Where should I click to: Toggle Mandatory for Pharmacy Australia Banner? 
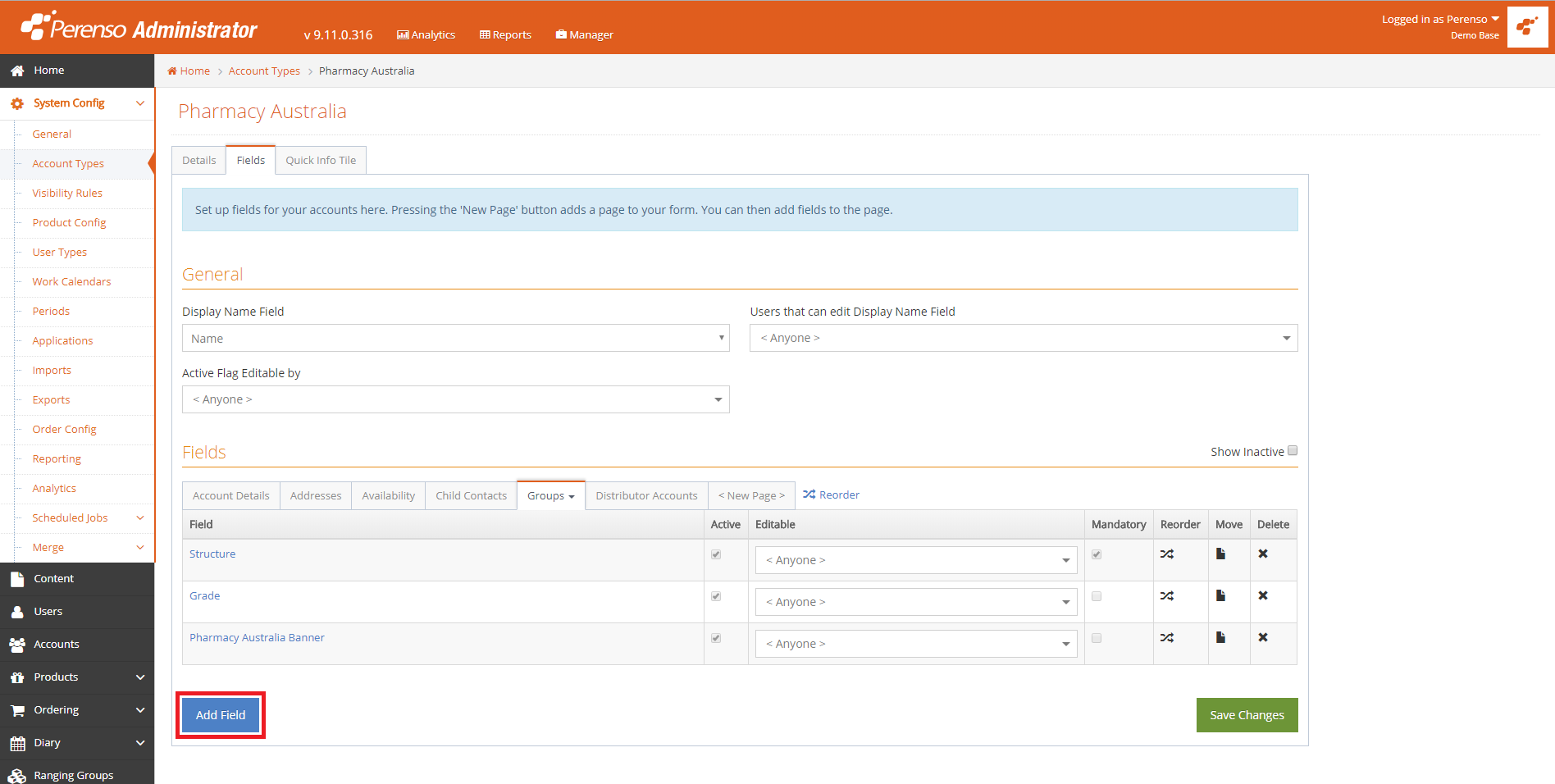click(x=1097, y=638)
